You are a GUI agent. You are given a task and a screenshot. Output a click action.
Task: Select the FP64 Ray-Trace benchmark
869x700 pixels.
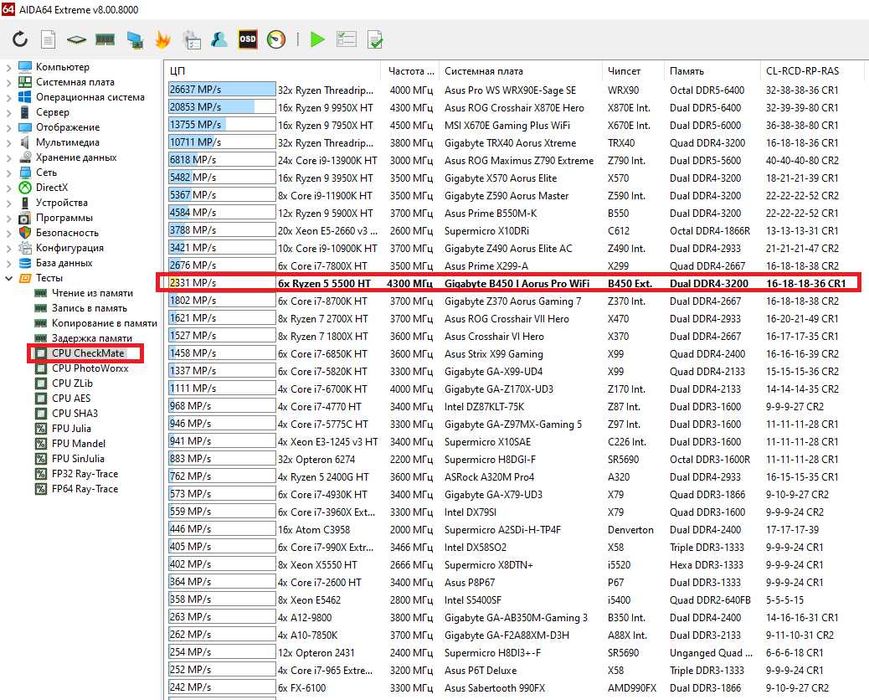(85, 488)
